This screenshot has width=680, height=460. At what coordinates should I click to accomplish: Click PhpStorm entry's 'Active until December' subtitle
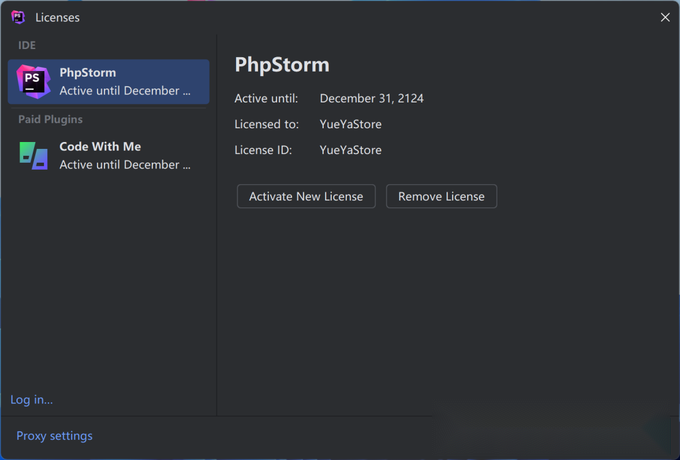pyautogui.click(x=125, y=91)
